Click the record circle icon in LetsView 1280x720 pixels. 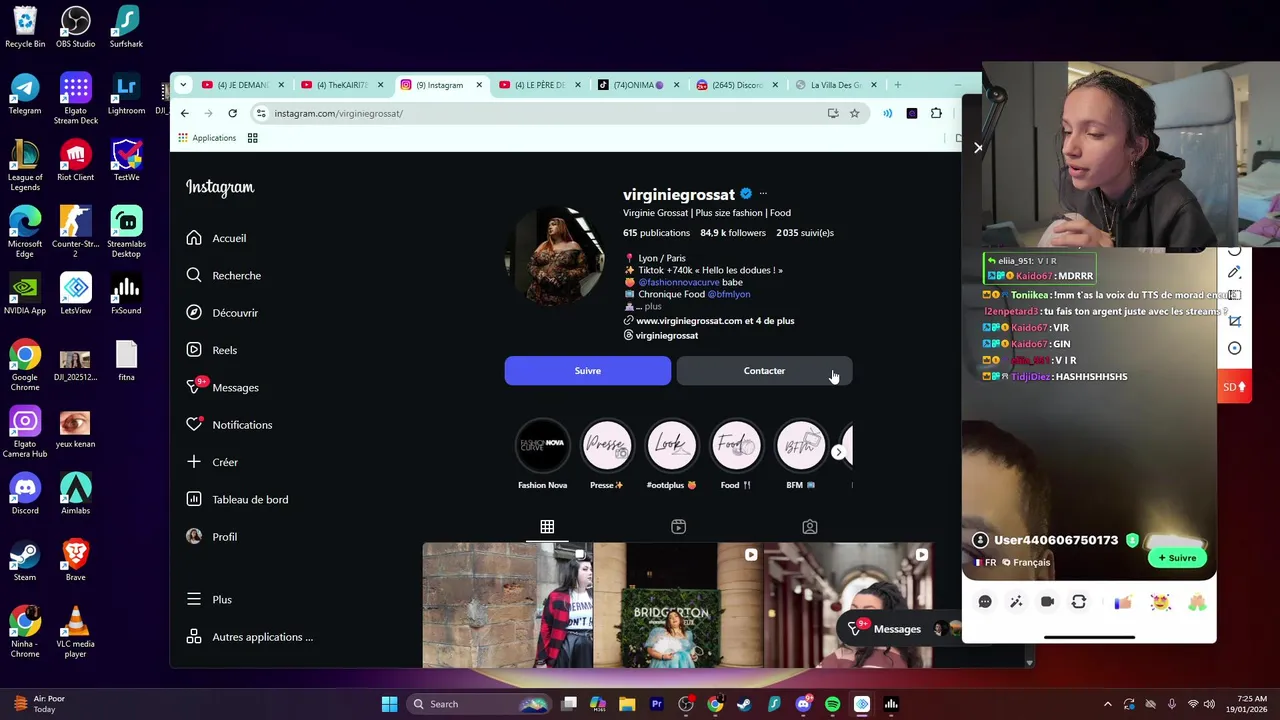pyautogui.click(x=1235, y=348)
